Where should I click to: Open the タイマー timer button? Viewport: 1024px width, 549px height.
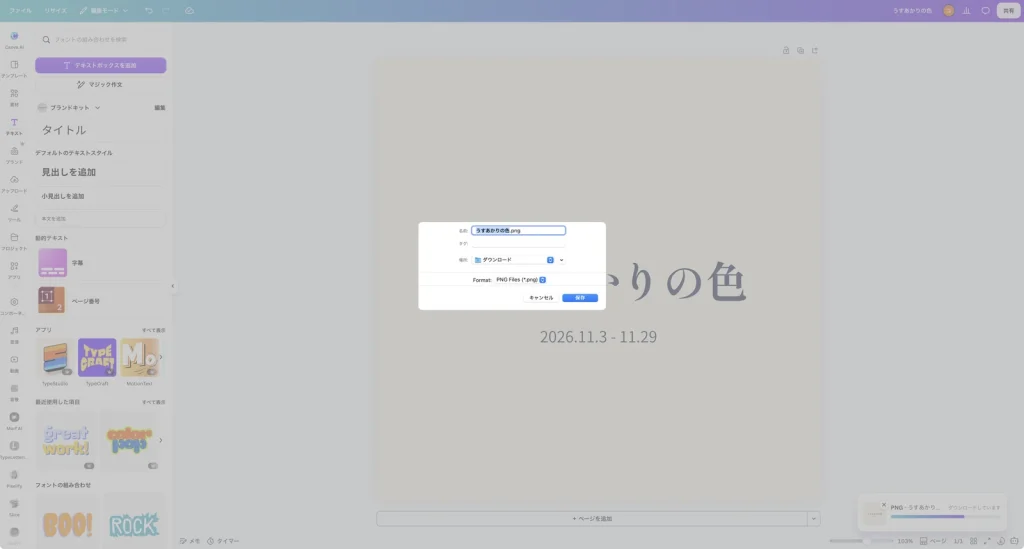(x=223, y=541)
